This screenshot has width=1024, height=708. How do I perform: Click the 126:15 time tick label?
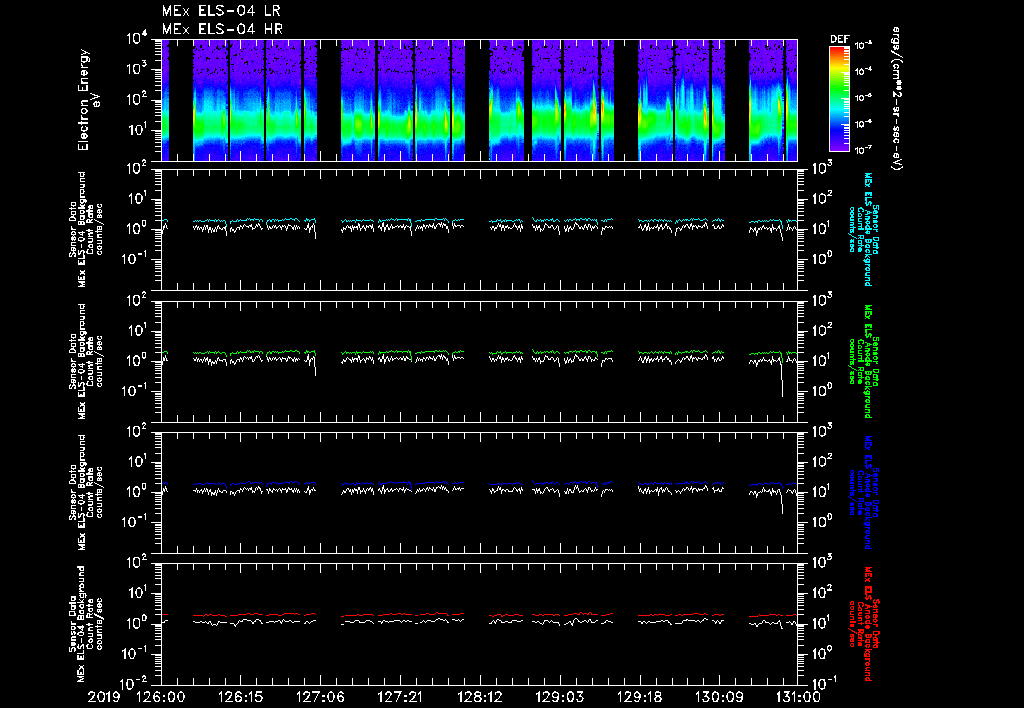pyautogui.click(x=241, y=696)
